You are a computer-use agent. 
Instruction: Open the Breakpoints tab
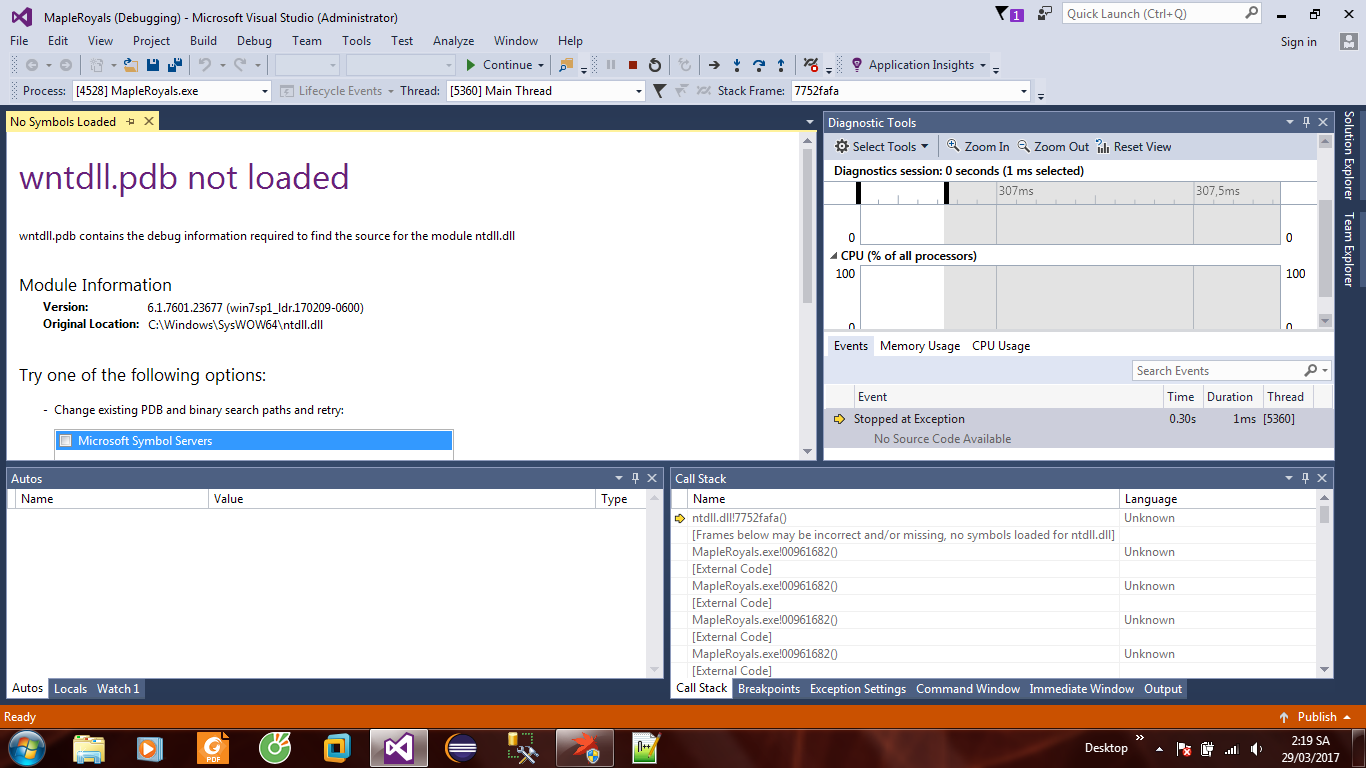(x=769, y=689)
